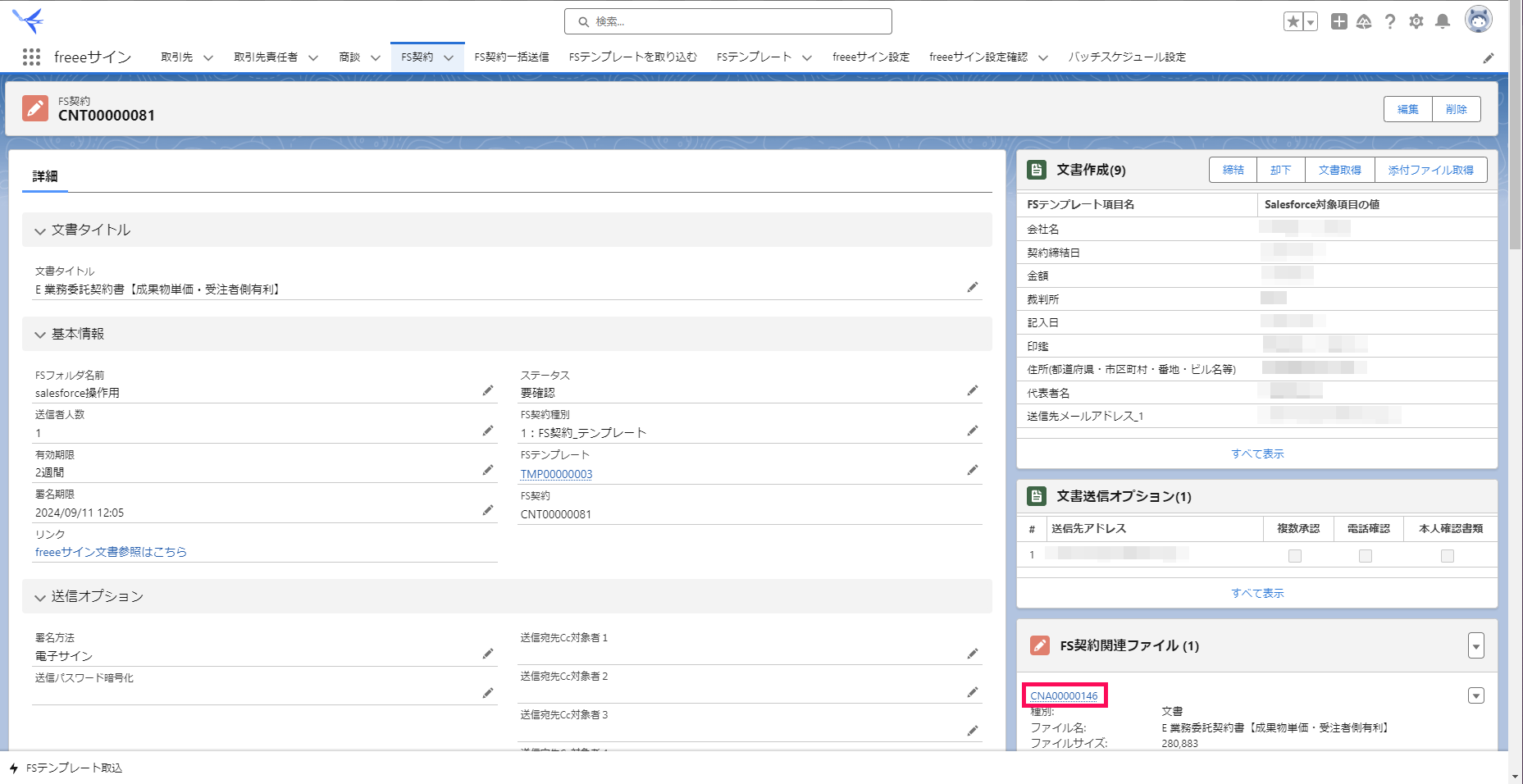Viewport: 1523px width, 784px height.
Task: Edit the 送信パスワード暗号化 field pencil
Action: tap(488, 693)
